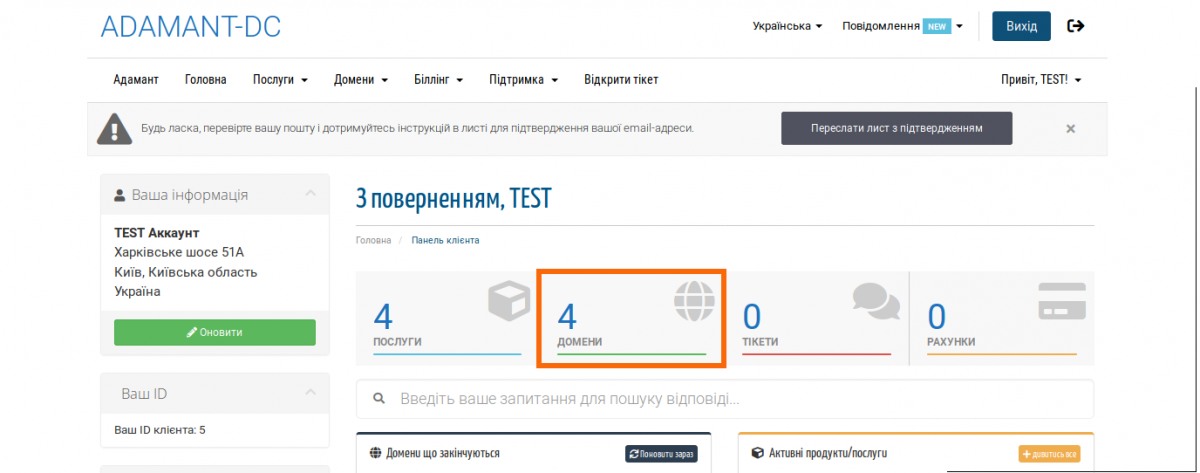Click the cube icon beside Активні продукти/послуги
Viewport: 1200px width, 473px height.
(757, 453)
